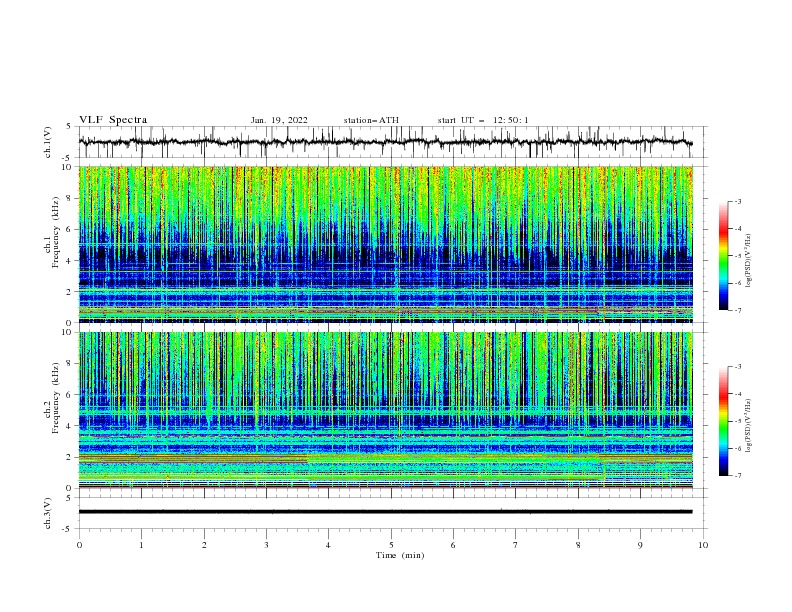Screen dimensions: 792x612
Task: Click time axis tick label "9"
Action: click(x=640, y=545)
